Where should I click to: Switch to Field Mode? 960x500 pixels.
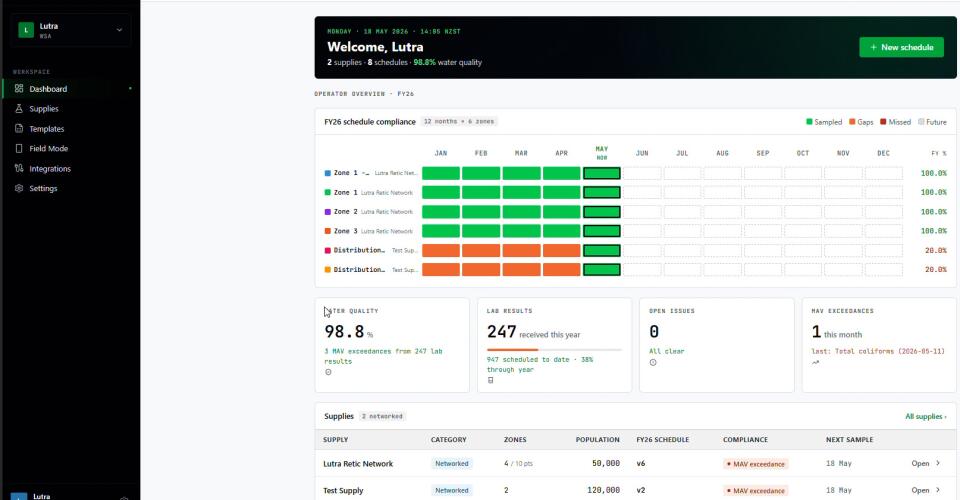tap(70, 148)
